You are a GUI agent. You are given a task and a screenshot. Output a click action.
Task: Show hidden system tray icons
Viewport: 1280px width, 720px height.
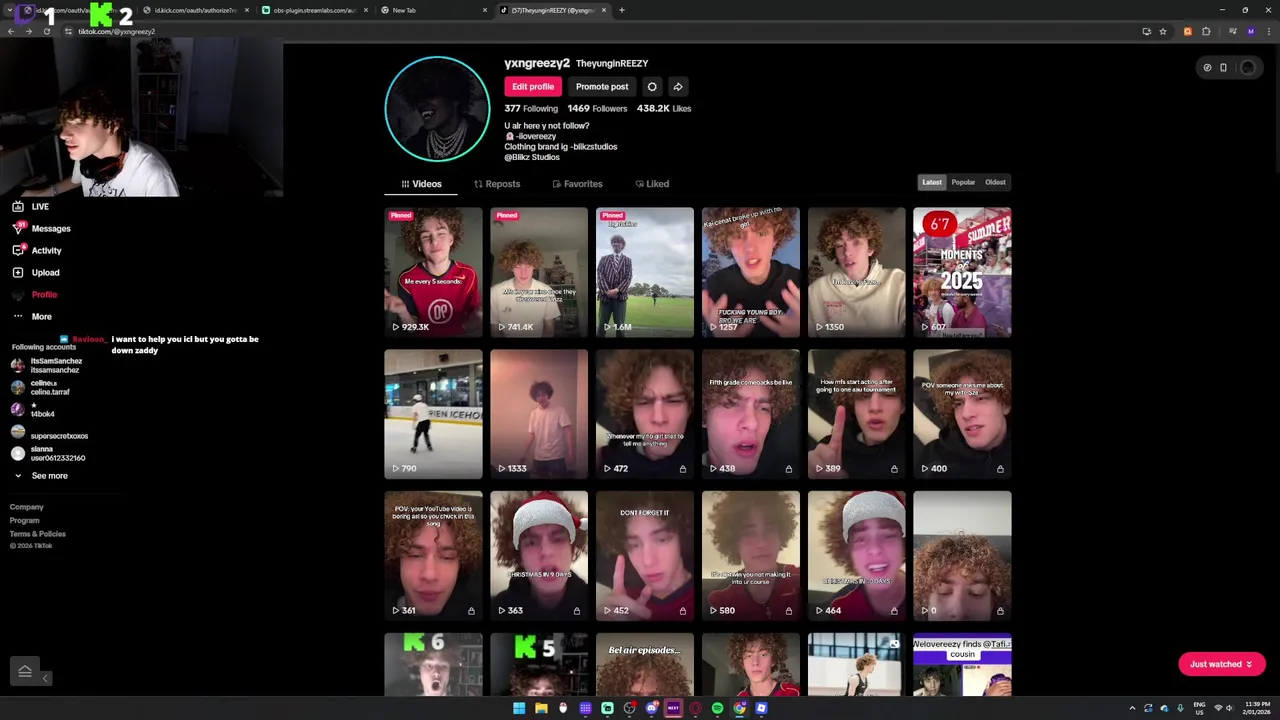(1132, 708)
